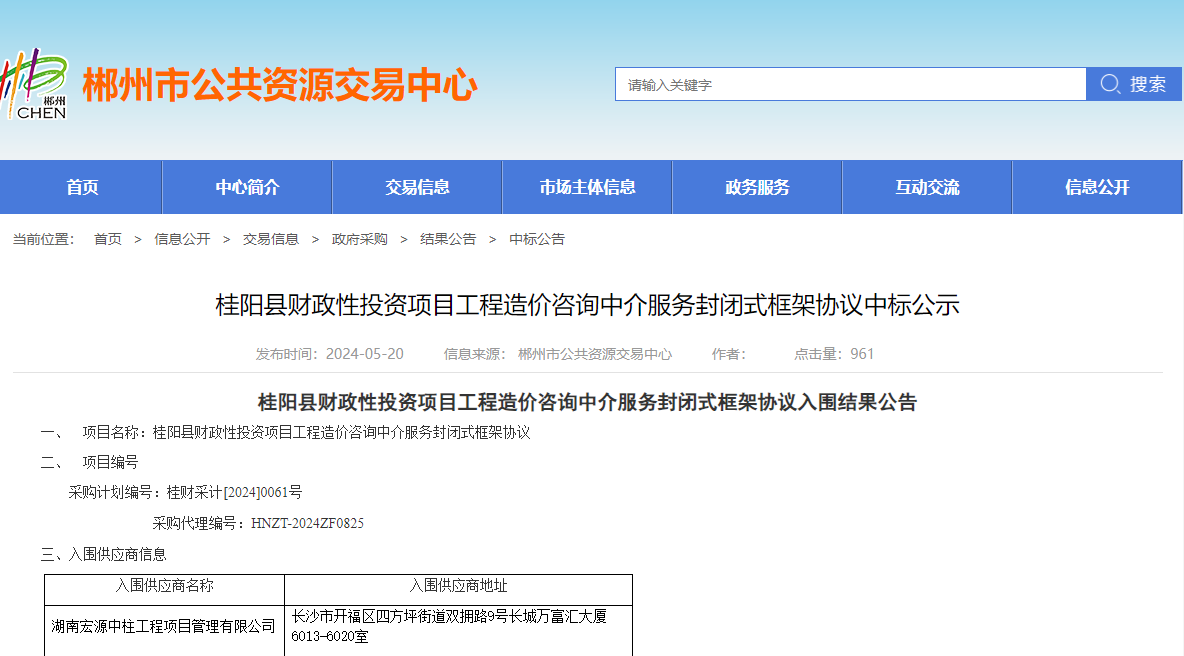
Task: Open the 互动交流 navigation tab
Action: (x=927, y=187)
